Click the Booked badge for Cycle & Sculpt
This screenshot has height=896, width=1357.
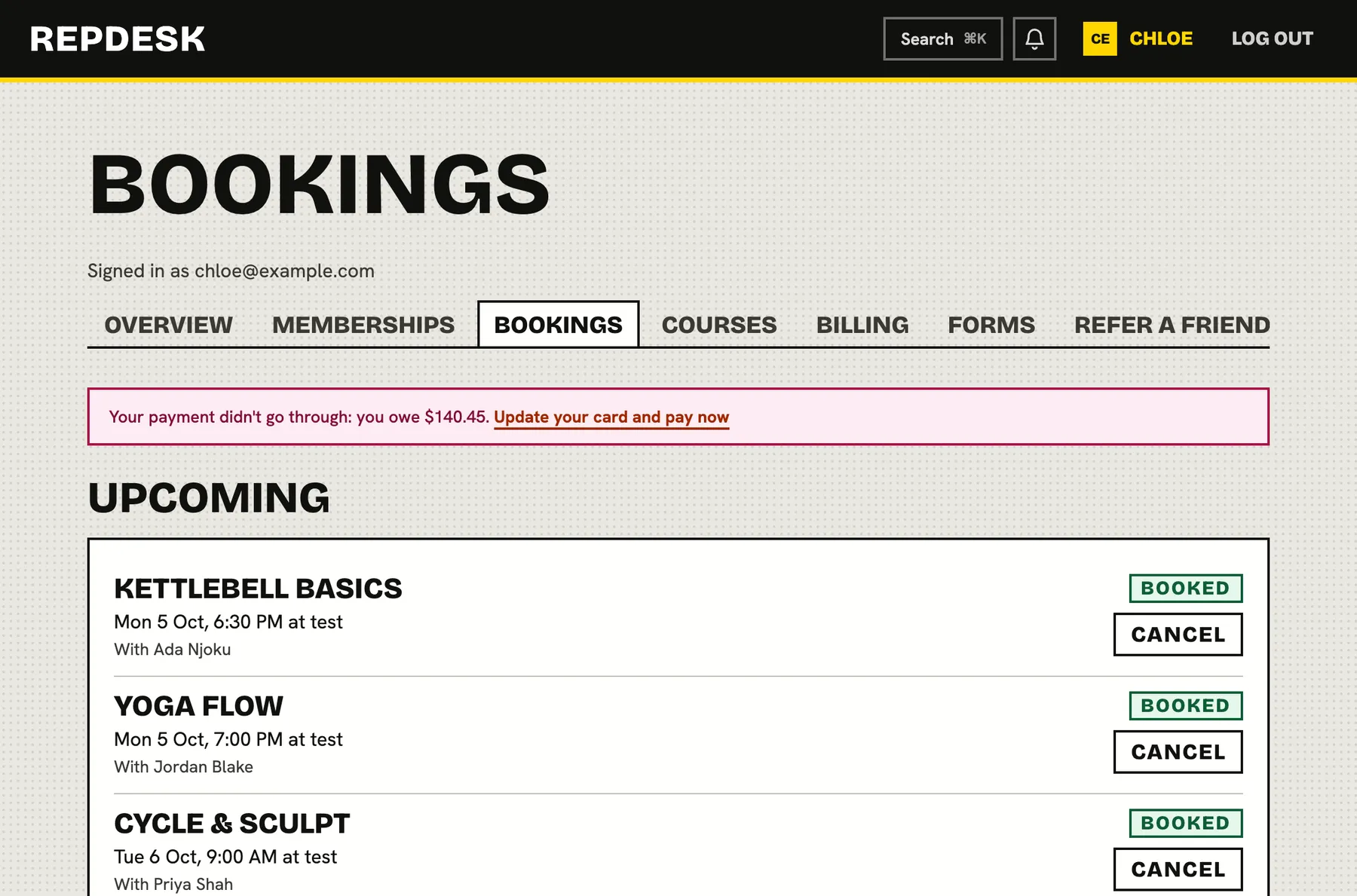(x=1186, y=824)
